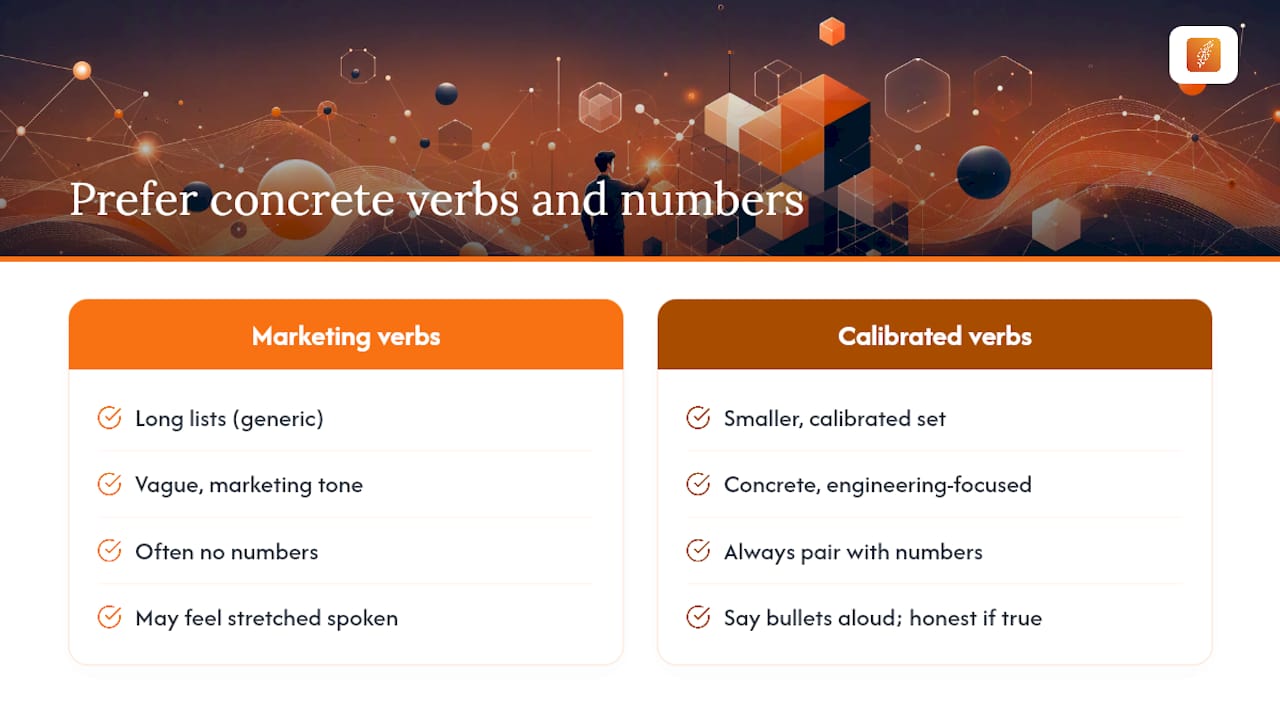1280x720 pixels.
Task: Click the text Say bullets aloud; honest if true
Action: coord(883,618)
